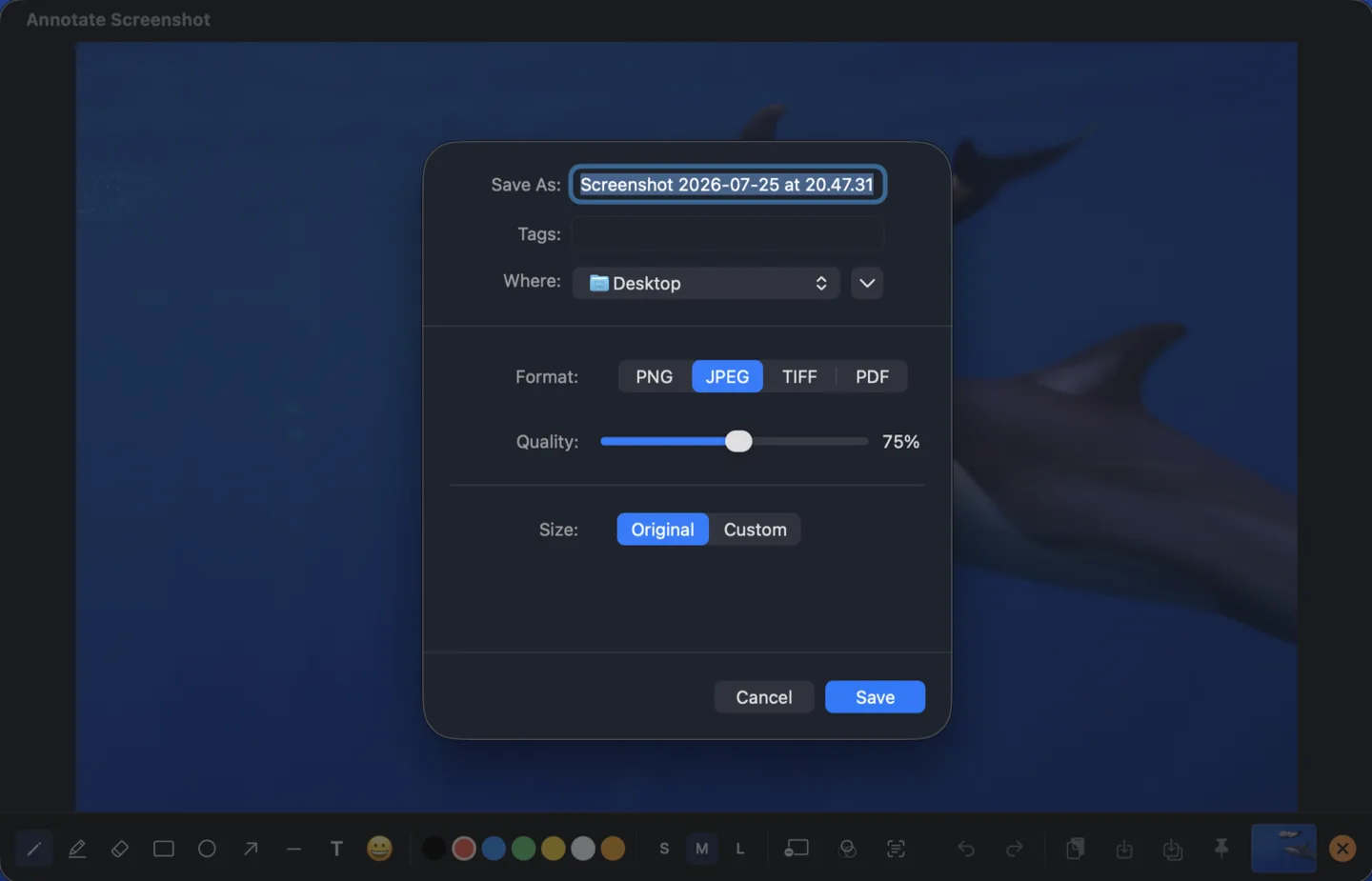The width and height of the screenshot is (1372, 881).
Task: Click the redo arrow in toolbar
Action: [1015, 848]
